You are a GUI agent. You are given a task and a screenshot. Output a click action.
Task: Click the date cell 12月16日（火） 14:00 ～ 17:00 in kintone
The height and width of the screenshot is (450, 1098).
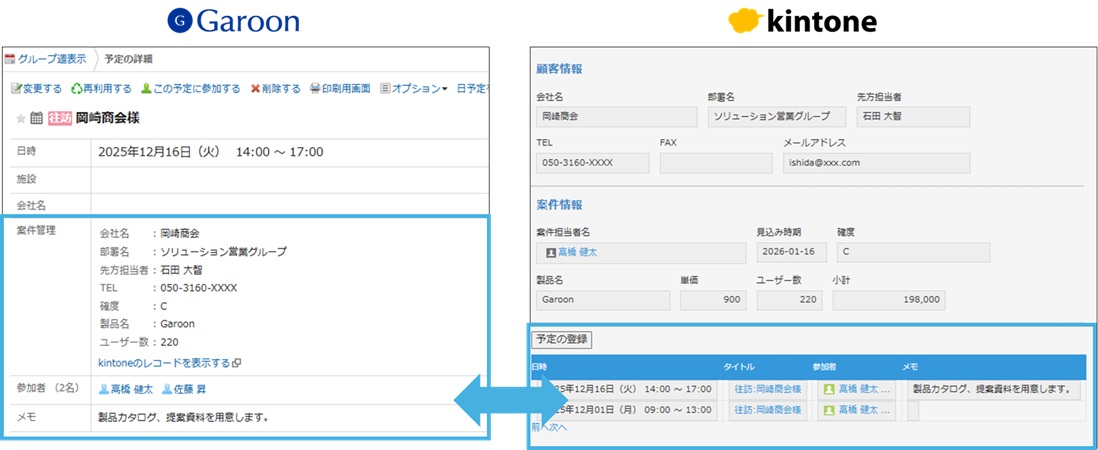pos(627,389)
